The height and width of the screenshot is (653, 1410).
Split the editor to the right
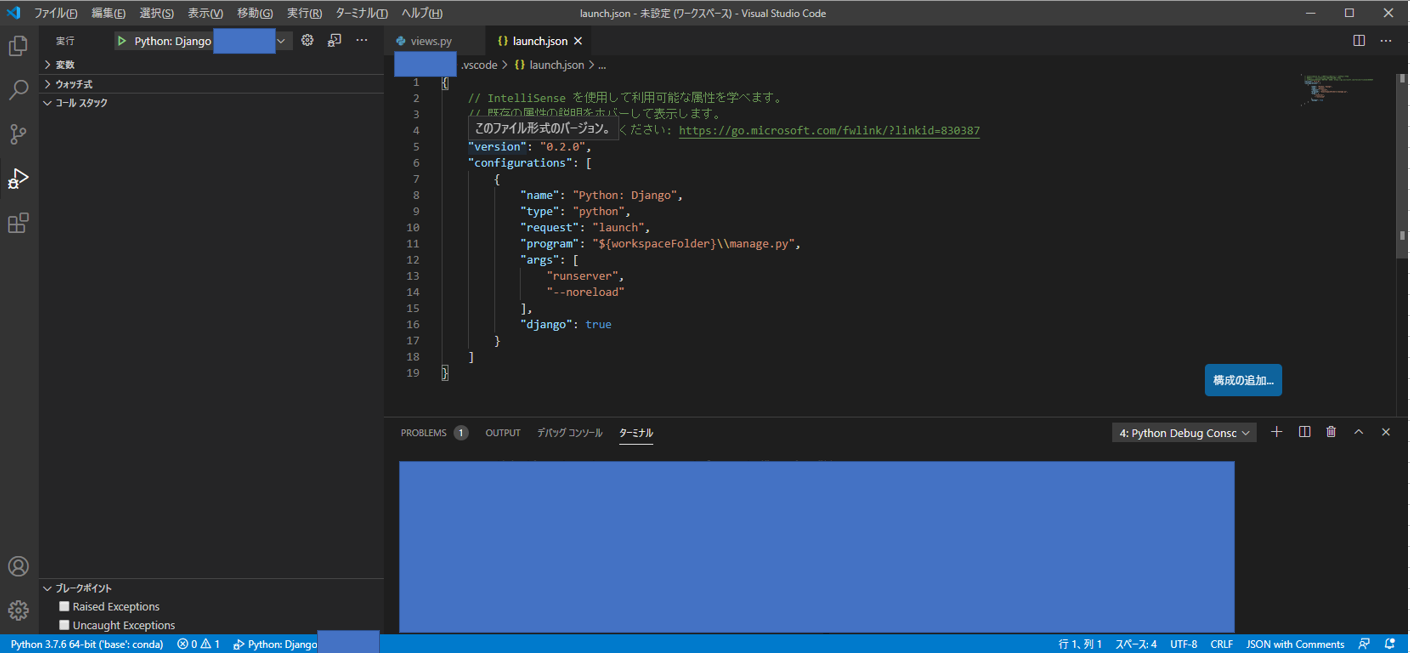1358,41
